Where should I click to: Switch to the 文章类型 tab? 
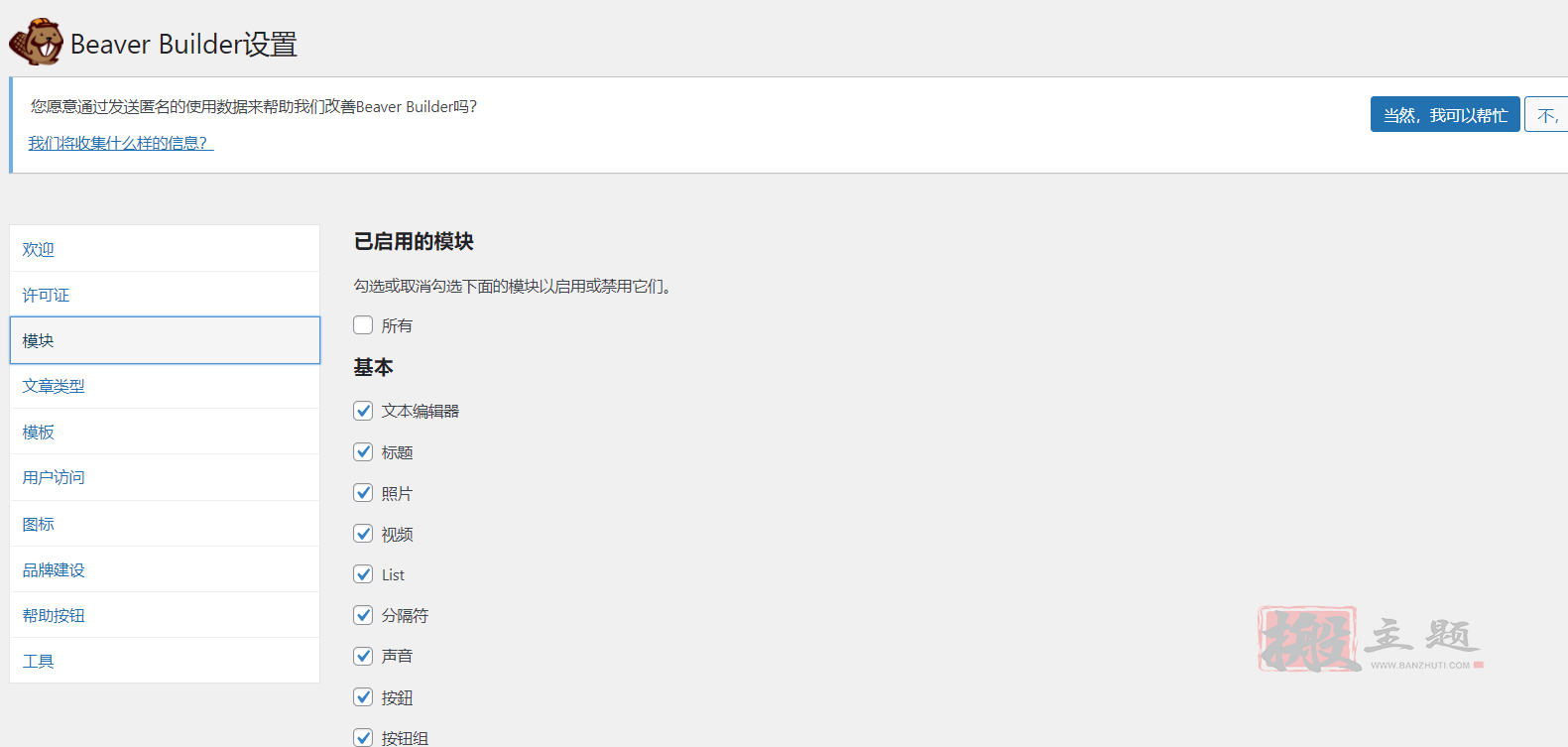pyautogui.click(x=165, y=386)
